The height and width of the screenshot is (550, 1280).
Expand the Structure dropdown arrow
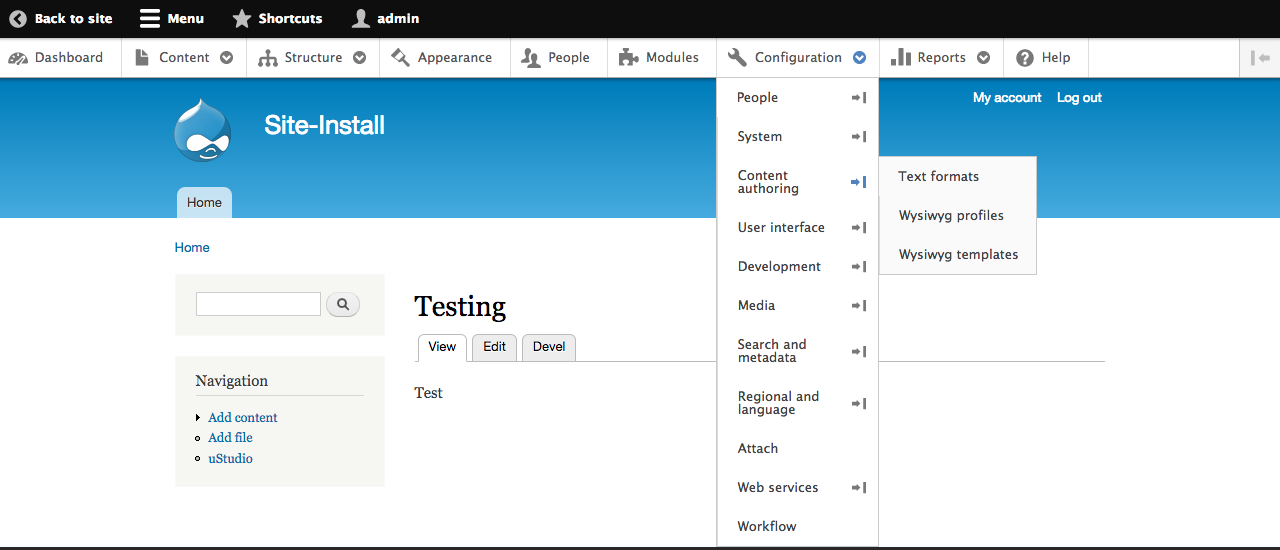point(359,58)
